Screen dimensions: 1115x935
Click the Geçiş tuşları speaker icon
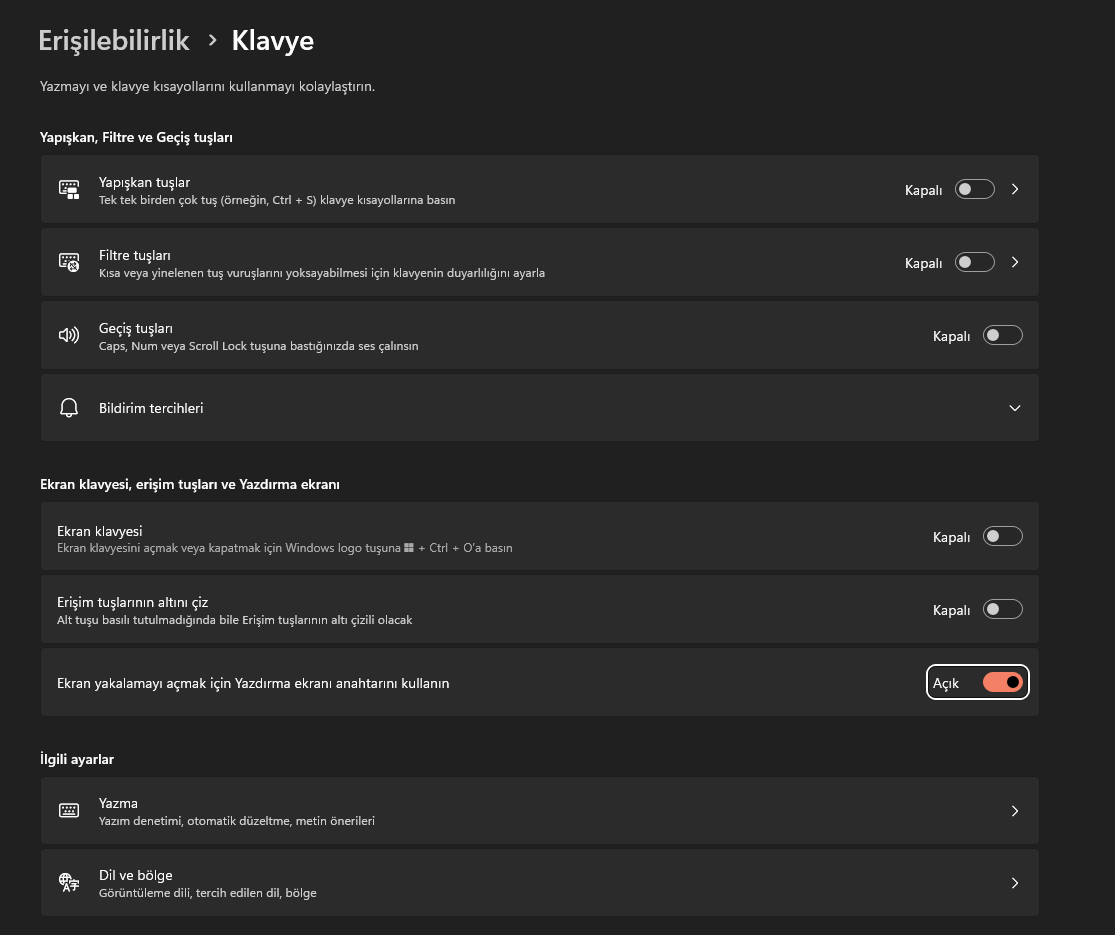pos(69,336)
